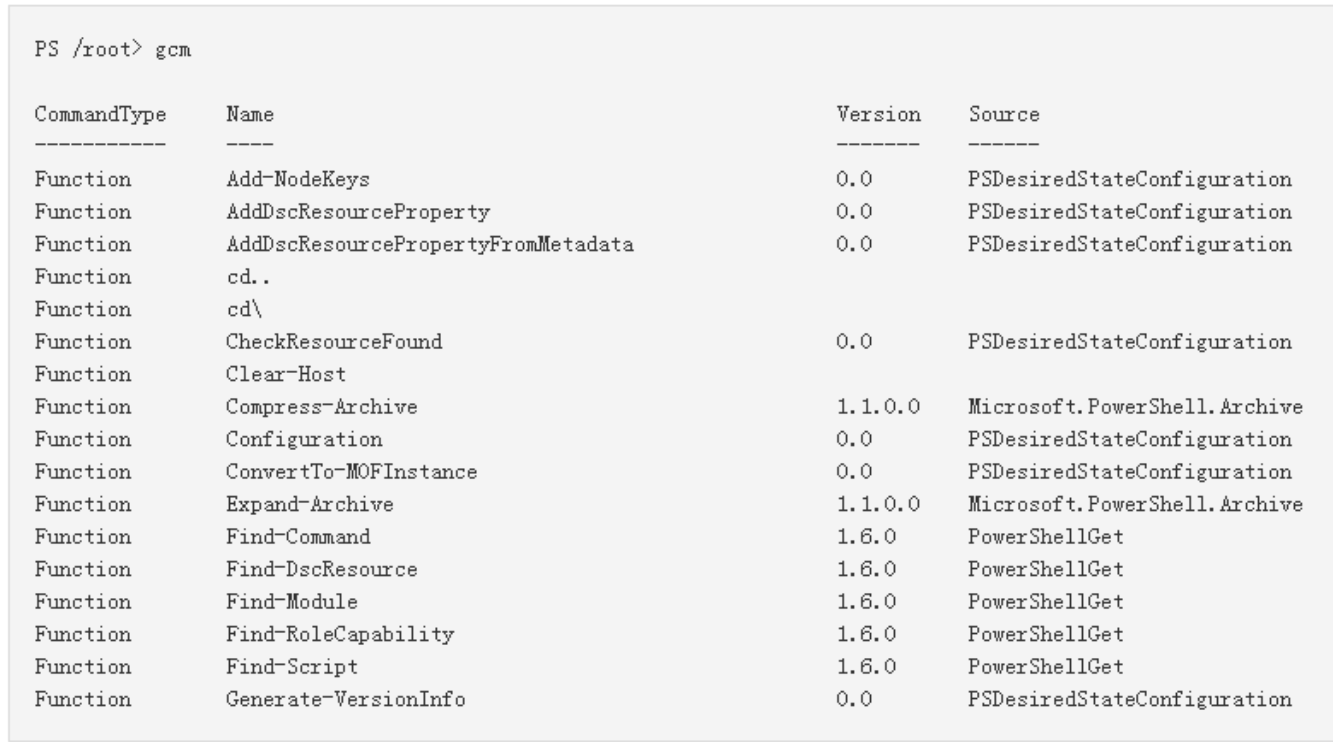Click the Source column header

1003,115
